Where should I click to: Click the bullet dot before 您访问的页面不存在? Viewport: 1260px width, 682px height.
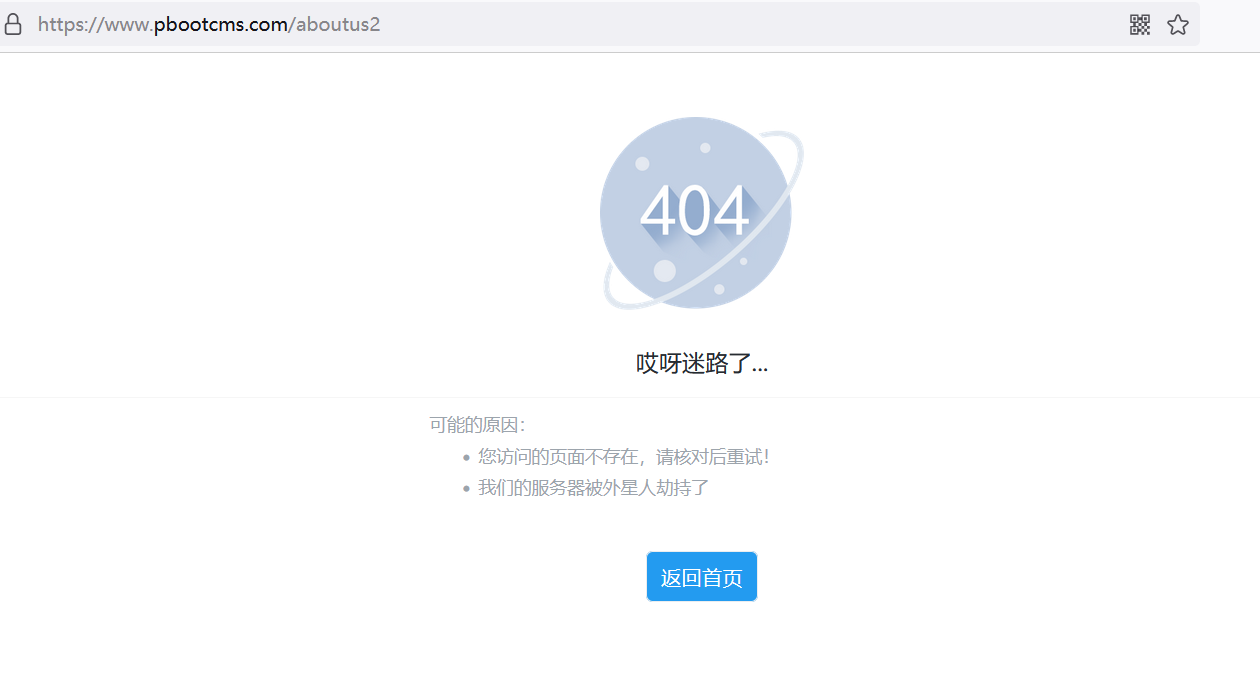(466, 458)
